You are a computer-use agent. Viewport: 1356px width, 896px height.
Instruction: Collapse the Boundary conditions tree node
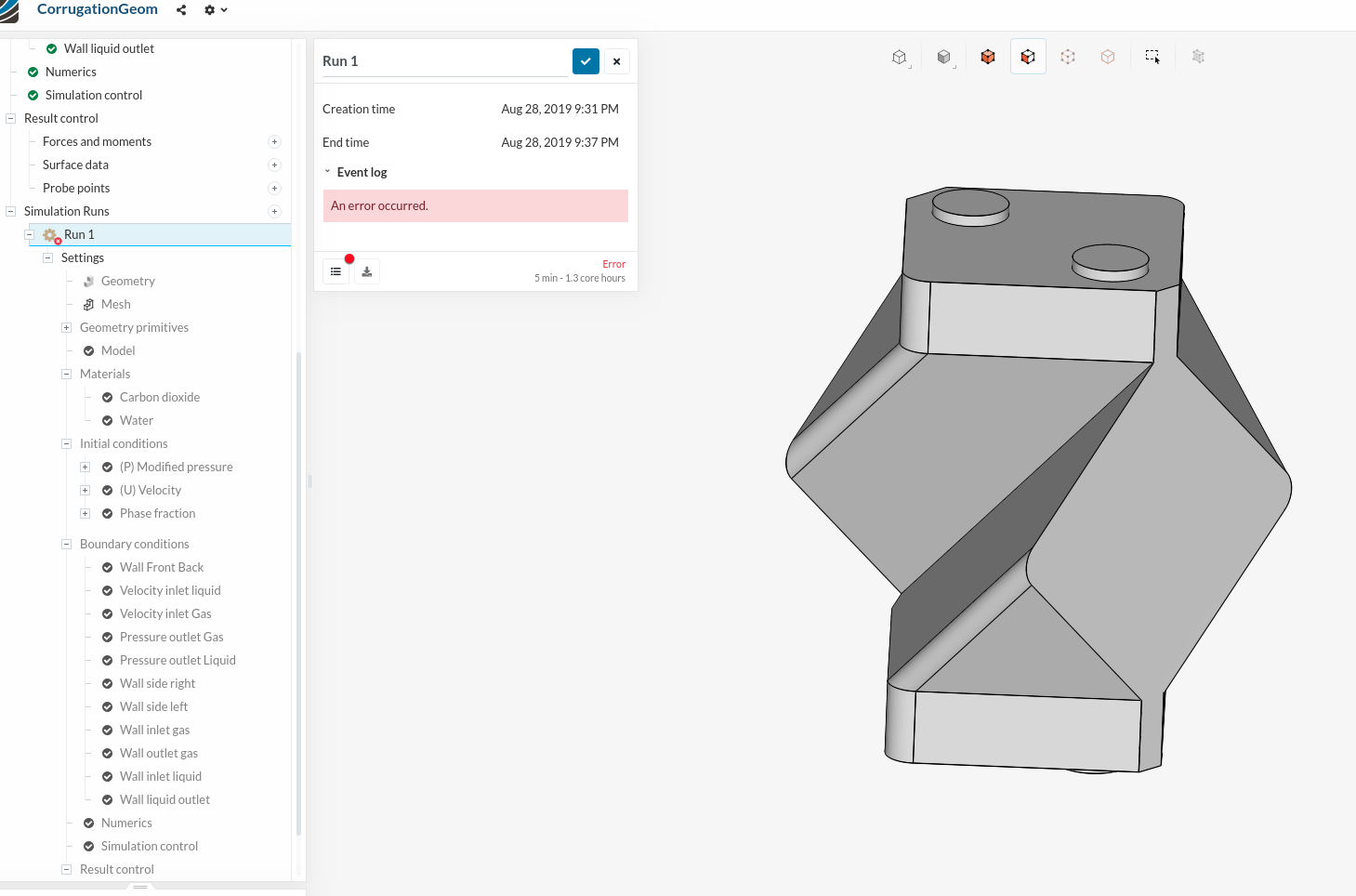66,544
